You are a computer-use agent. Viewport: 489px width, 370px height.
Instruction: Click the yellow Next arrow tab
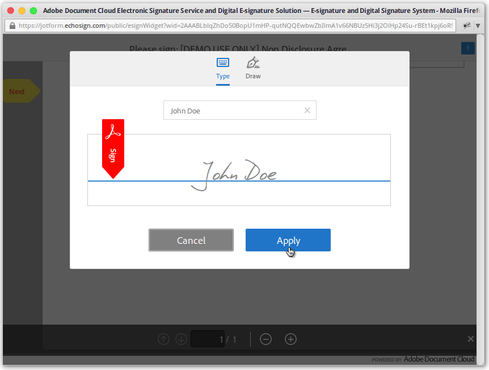click(22, 91)
